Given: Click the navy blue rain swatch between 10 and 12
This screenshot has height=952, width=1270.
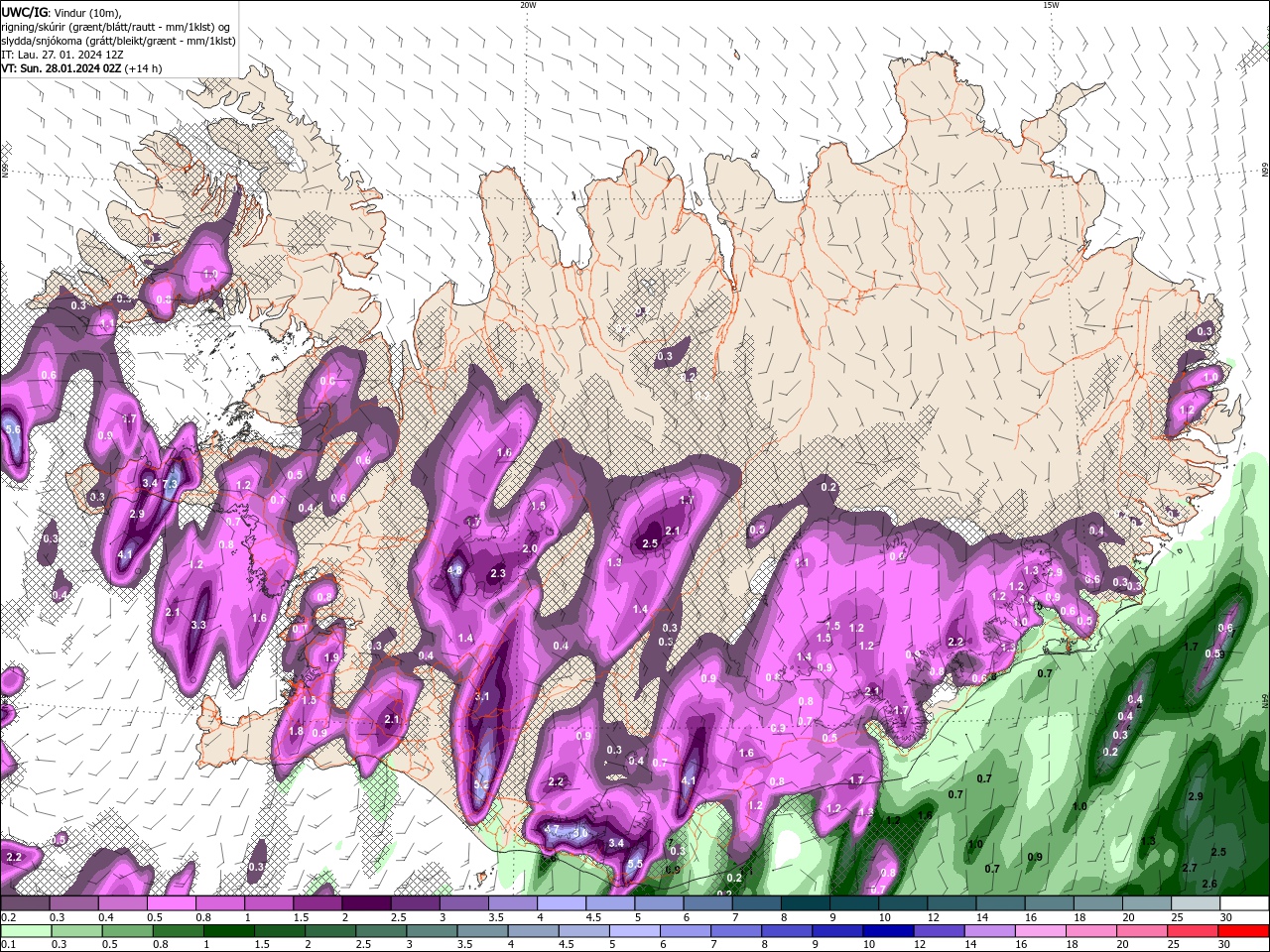Looking at the screenshot, I should pyautogui.click(x=887, y=931).
